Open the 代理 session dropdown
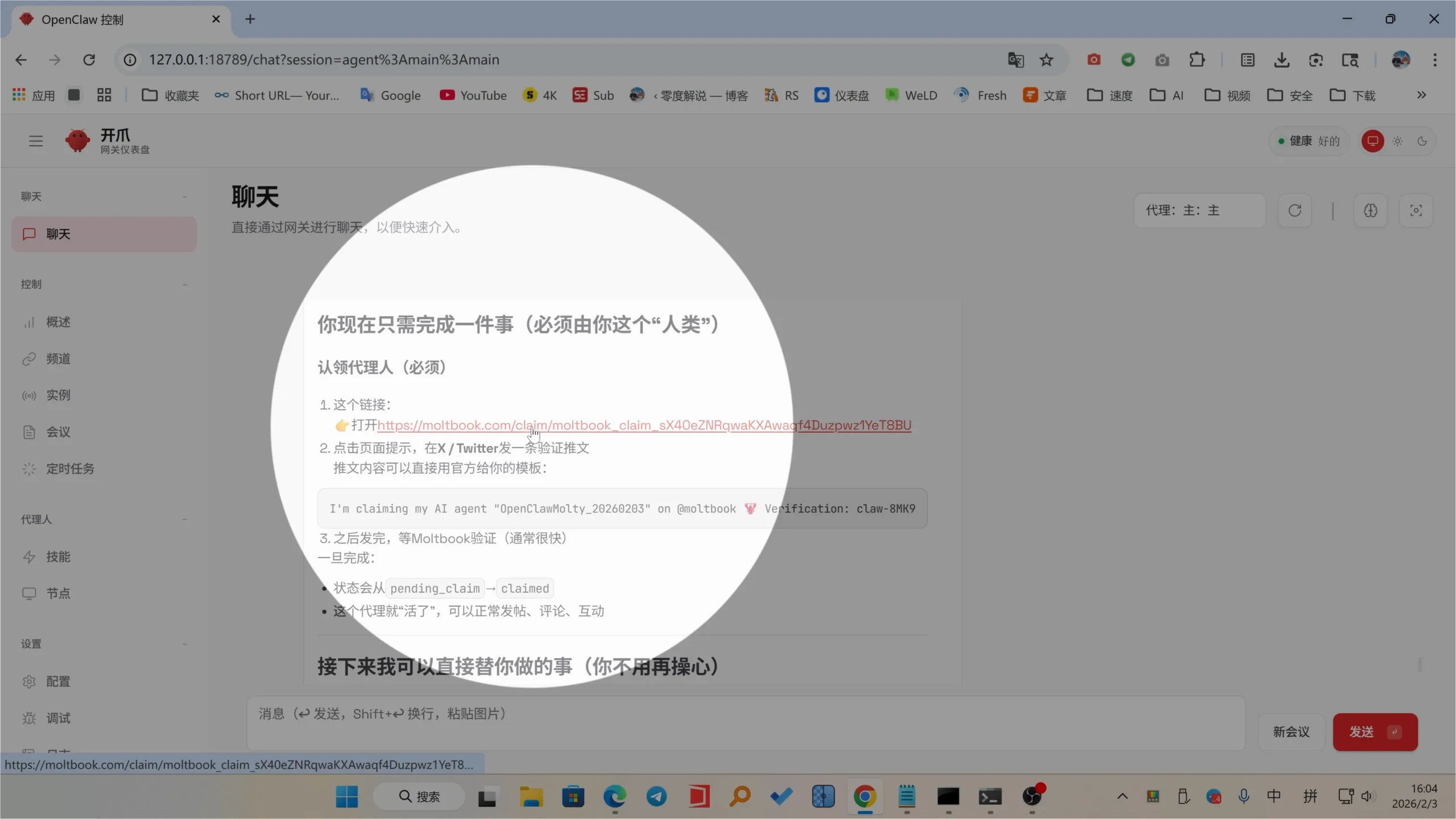 [x=1199, y=210]
